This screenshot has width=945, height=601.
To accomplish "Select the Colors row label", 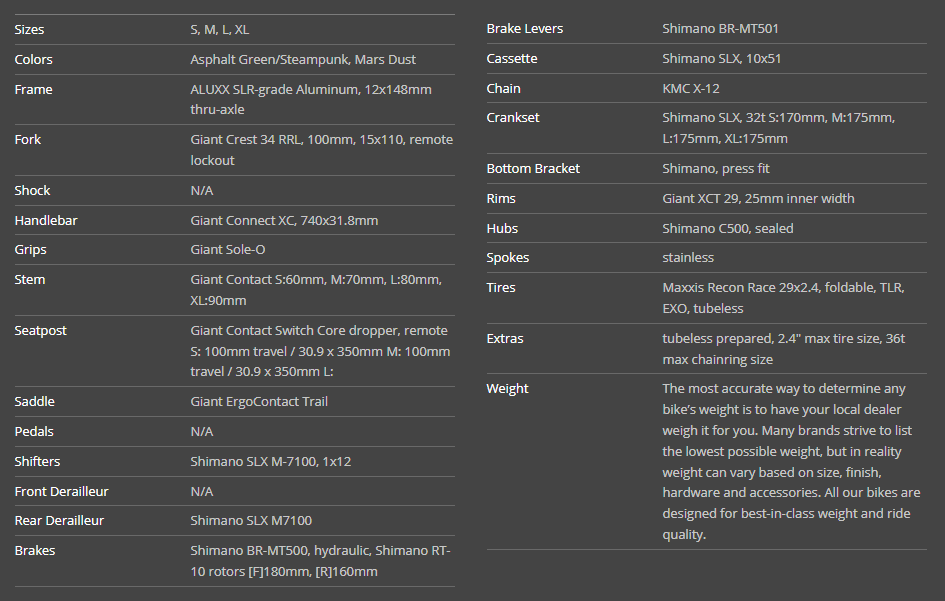I will pos(34,60).
